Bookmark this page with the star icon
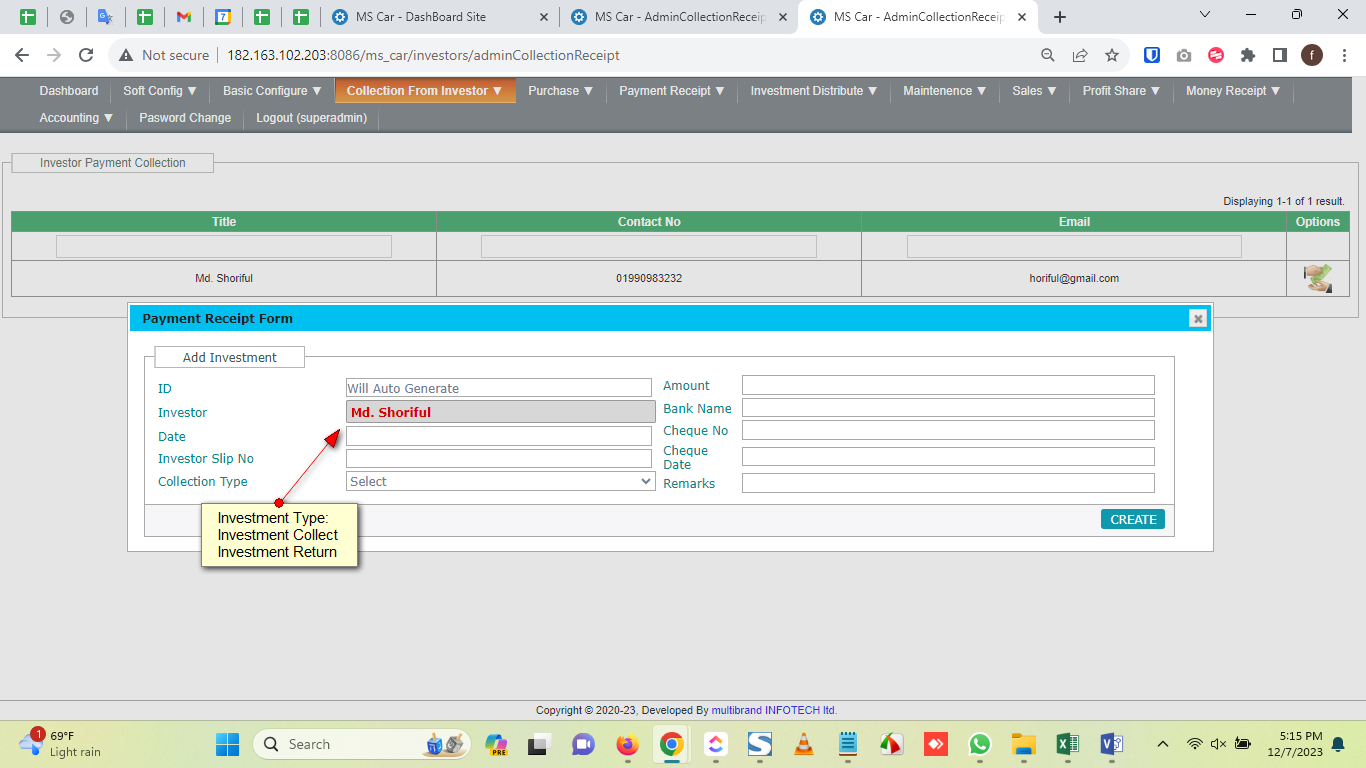This screenshot has width=1366, height=768. point(1111,55)
